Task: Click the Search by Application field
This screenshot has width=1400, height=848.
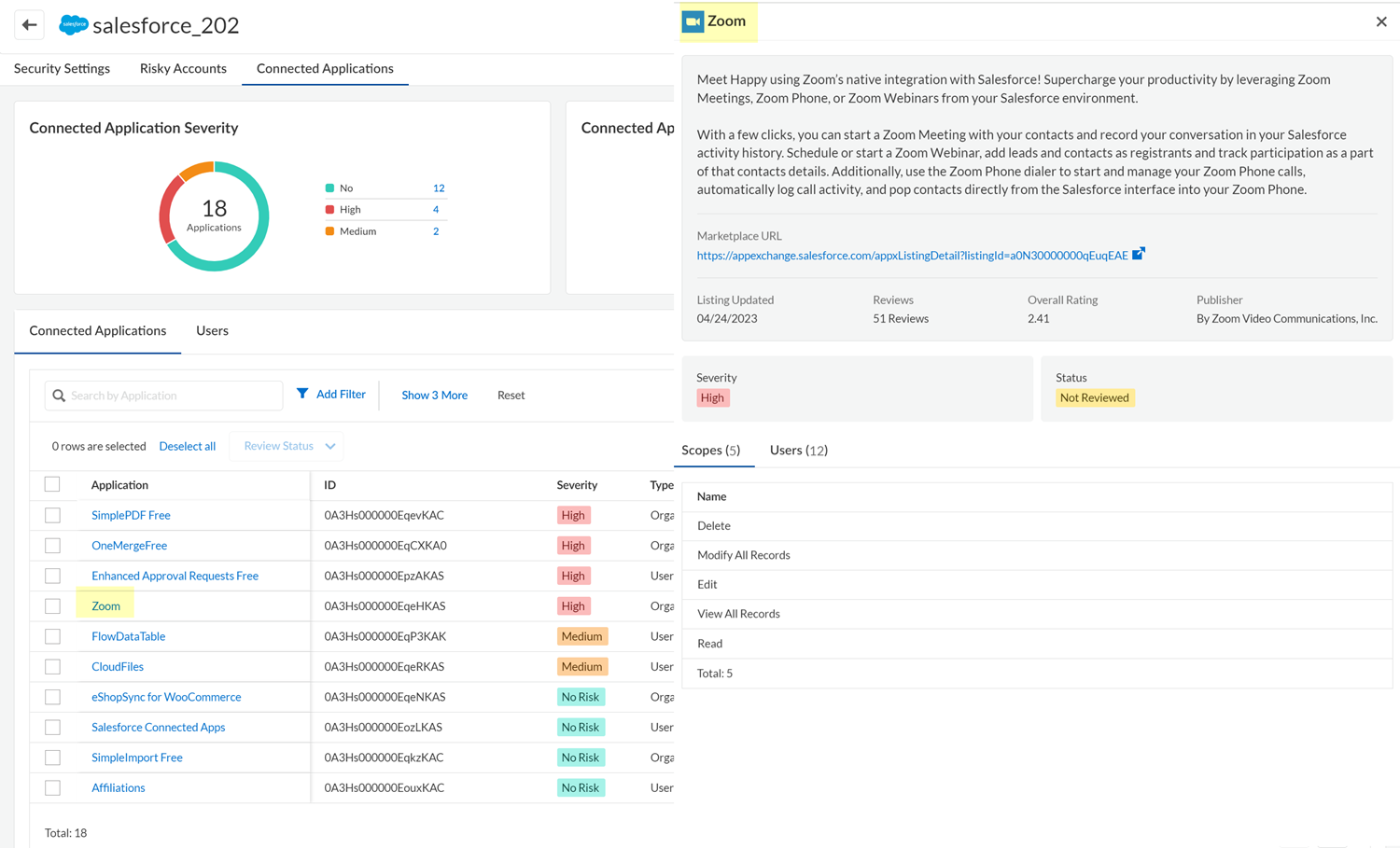Action: point(173,396)
